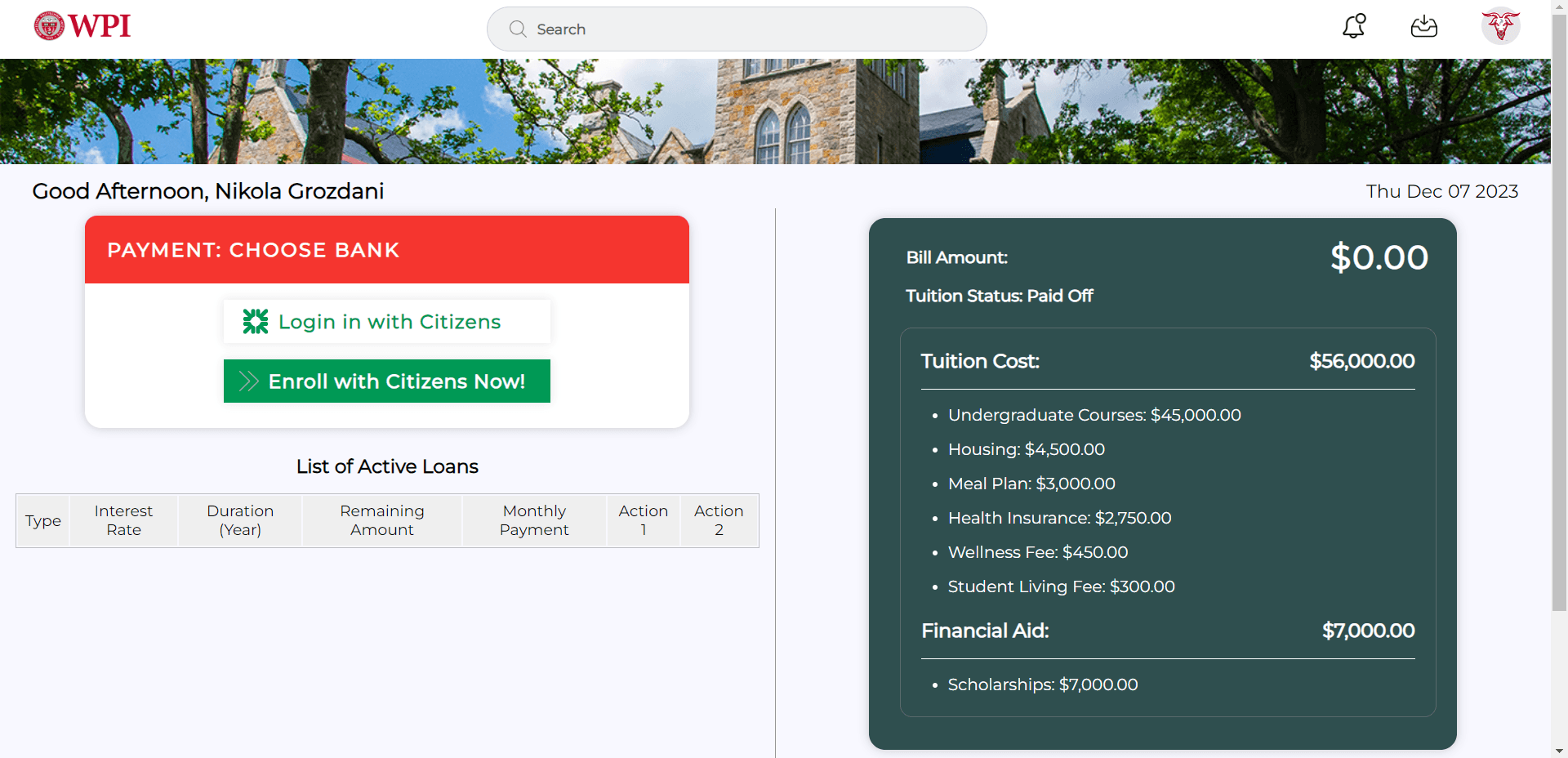Select the Interest Rate column header
1568x758 pixels.
[x=123, y=520]
